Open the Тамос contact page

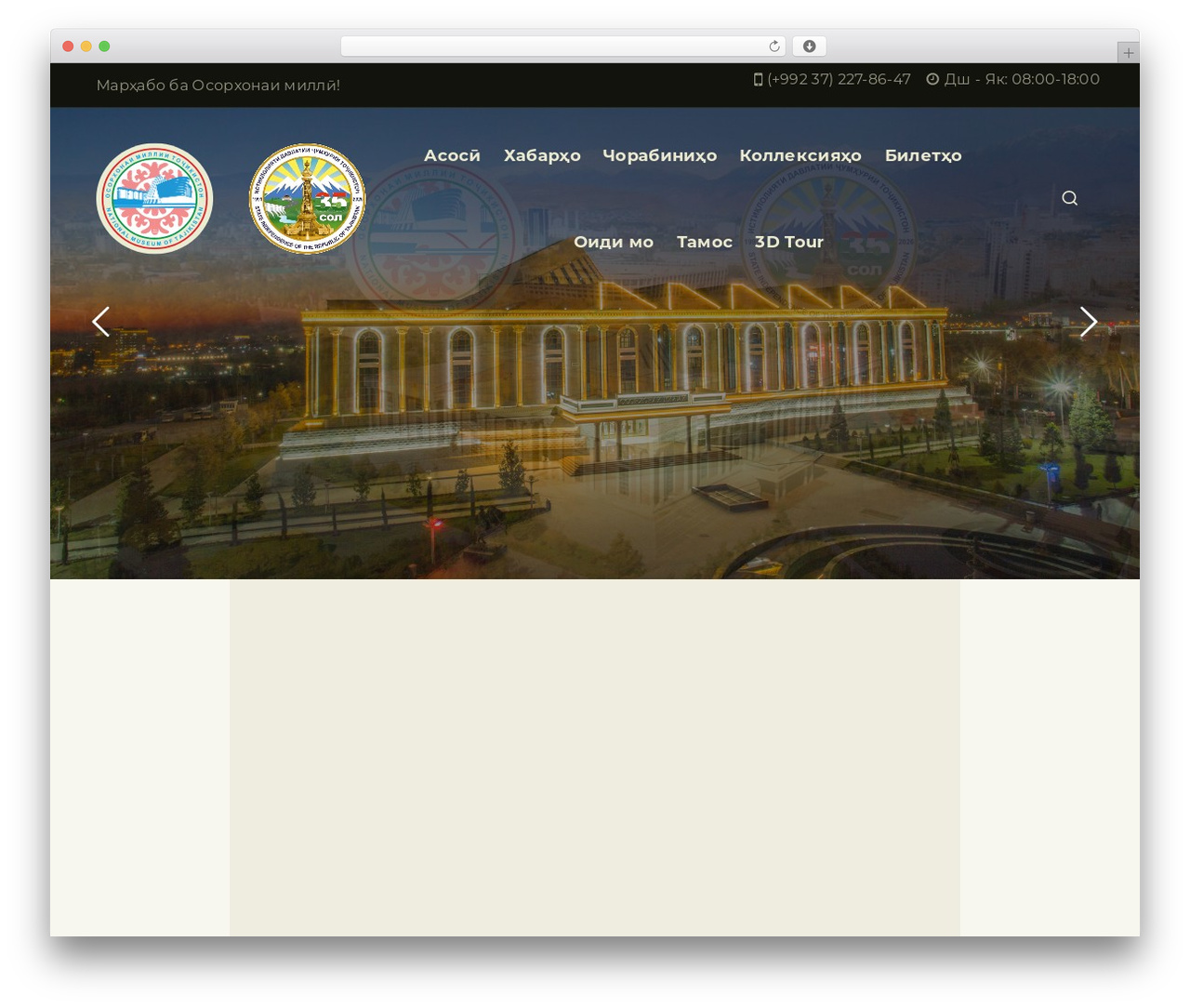[x=705, y=242]
